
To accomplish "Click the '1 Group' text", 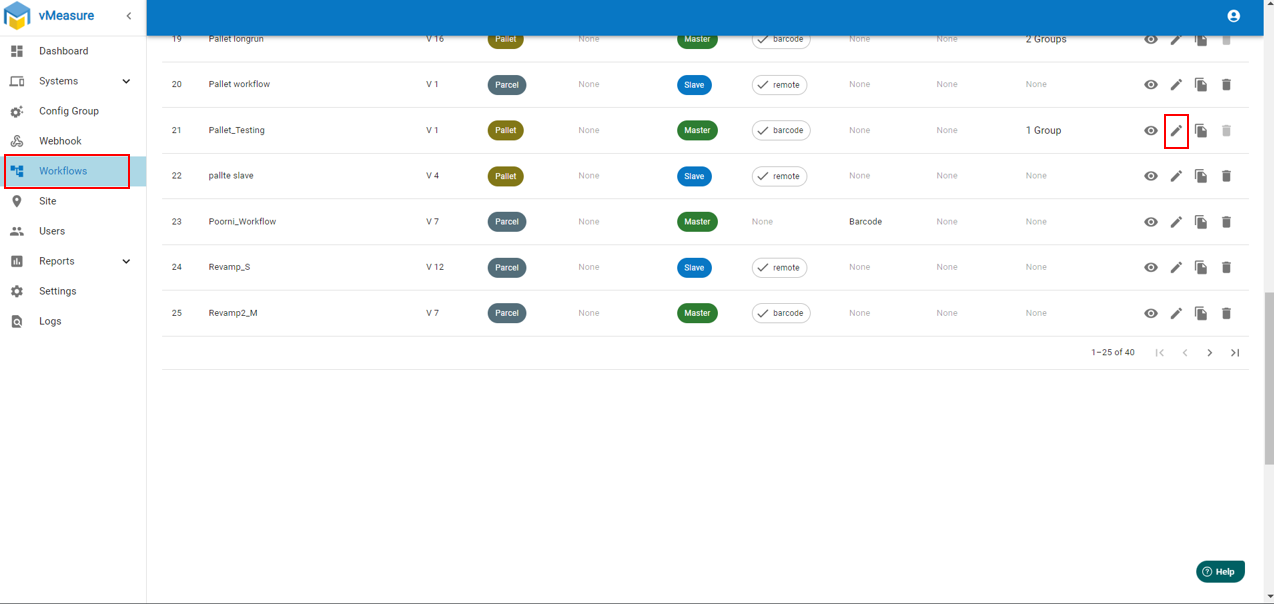I will click(x=1044, y=130).
